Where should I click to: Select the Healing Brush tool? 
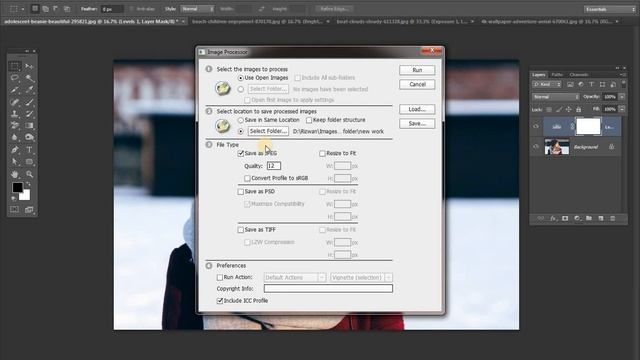coord(15,102)
